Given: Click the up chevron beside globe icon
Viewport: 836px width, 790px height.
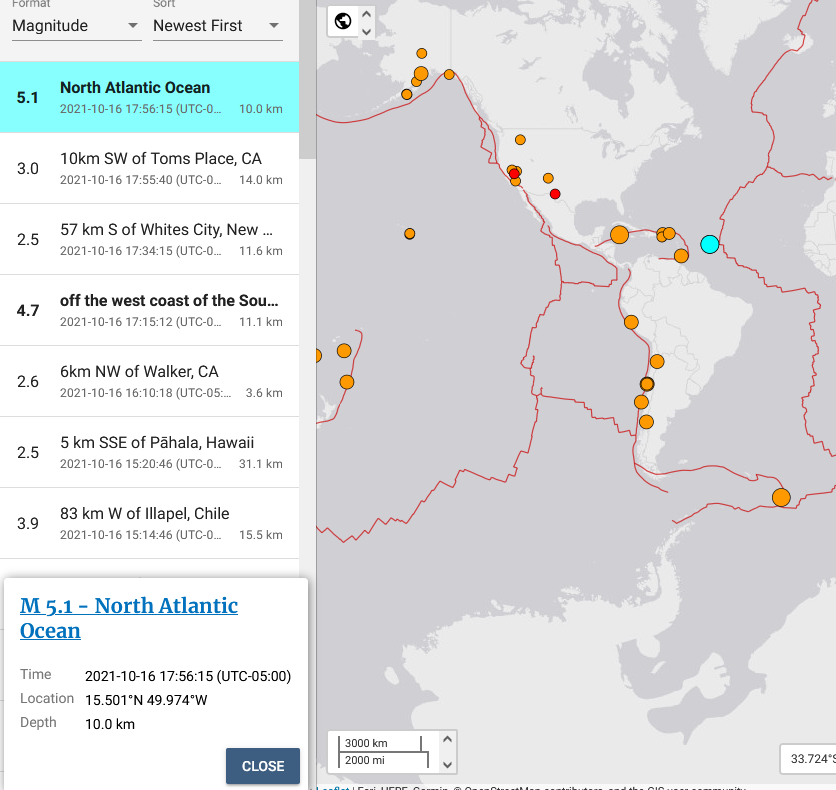Looking at the screenshot, I should pos(366,14).
